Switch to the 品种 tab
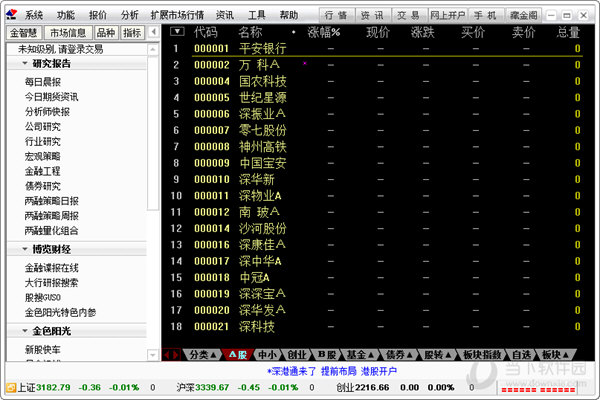 (106, 33)
